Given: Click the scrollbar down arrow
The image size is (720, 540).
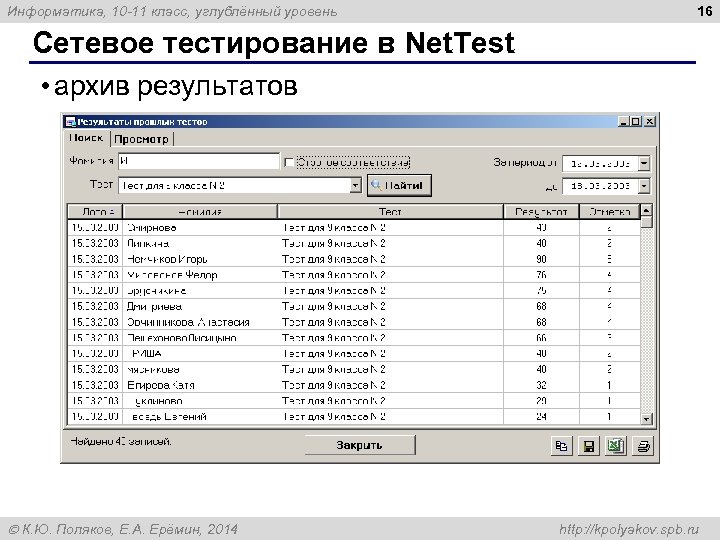Looking at the screenshot, I should (646, 418).
